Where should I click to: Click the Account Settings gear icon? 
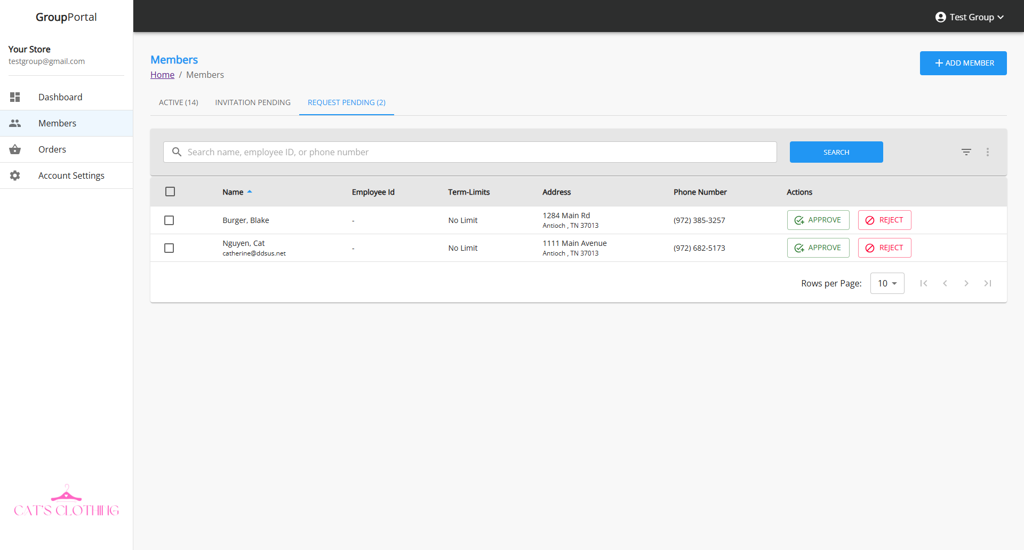[x=15, y=175]
